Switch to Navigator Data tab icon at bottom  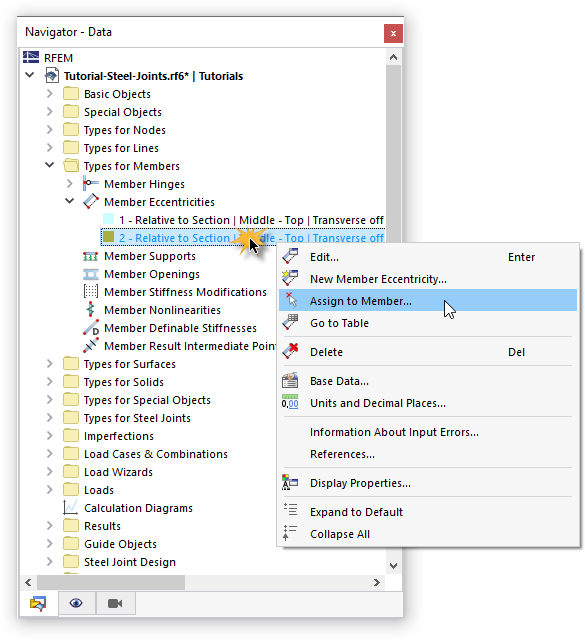coord(38,603)
